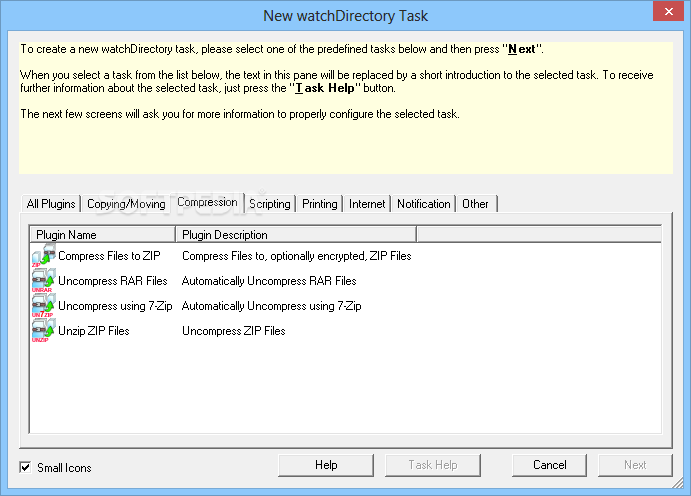Sort list by Plugin Name column header
The width and height of the screenshot is (691, 496).
103,235
